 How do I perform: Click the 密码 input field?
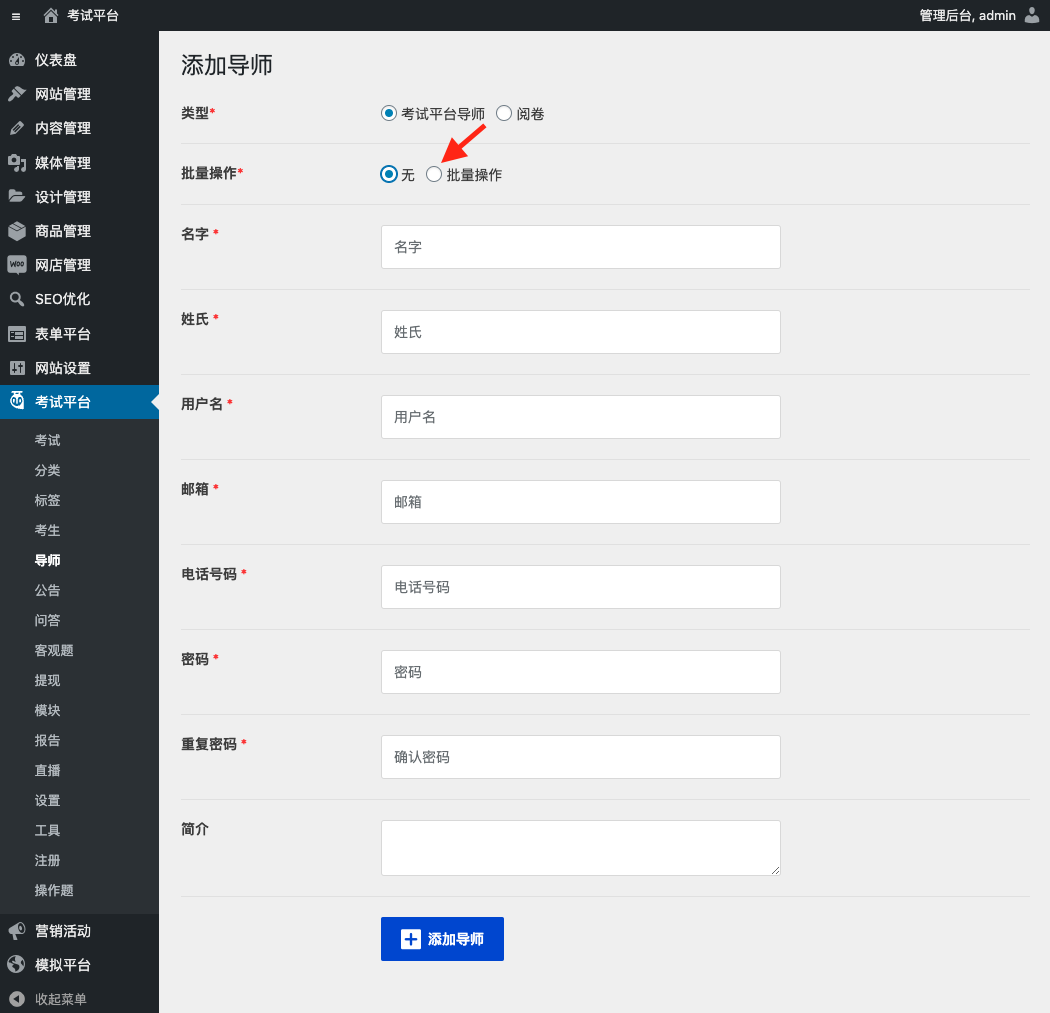coord(581,672)
